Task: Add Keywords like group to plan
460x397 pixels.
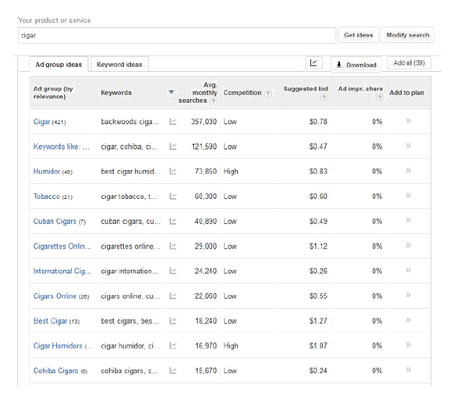Action: pyautogui.click(x=408, y=146)
